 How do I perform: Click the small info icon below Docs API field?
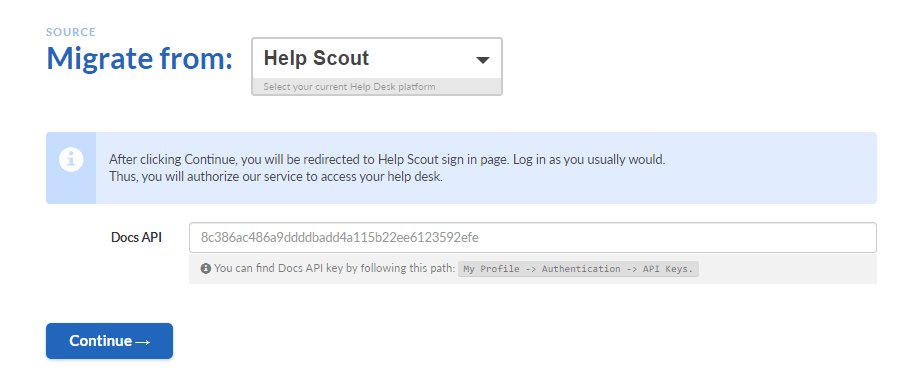click(x=205, y=269)
